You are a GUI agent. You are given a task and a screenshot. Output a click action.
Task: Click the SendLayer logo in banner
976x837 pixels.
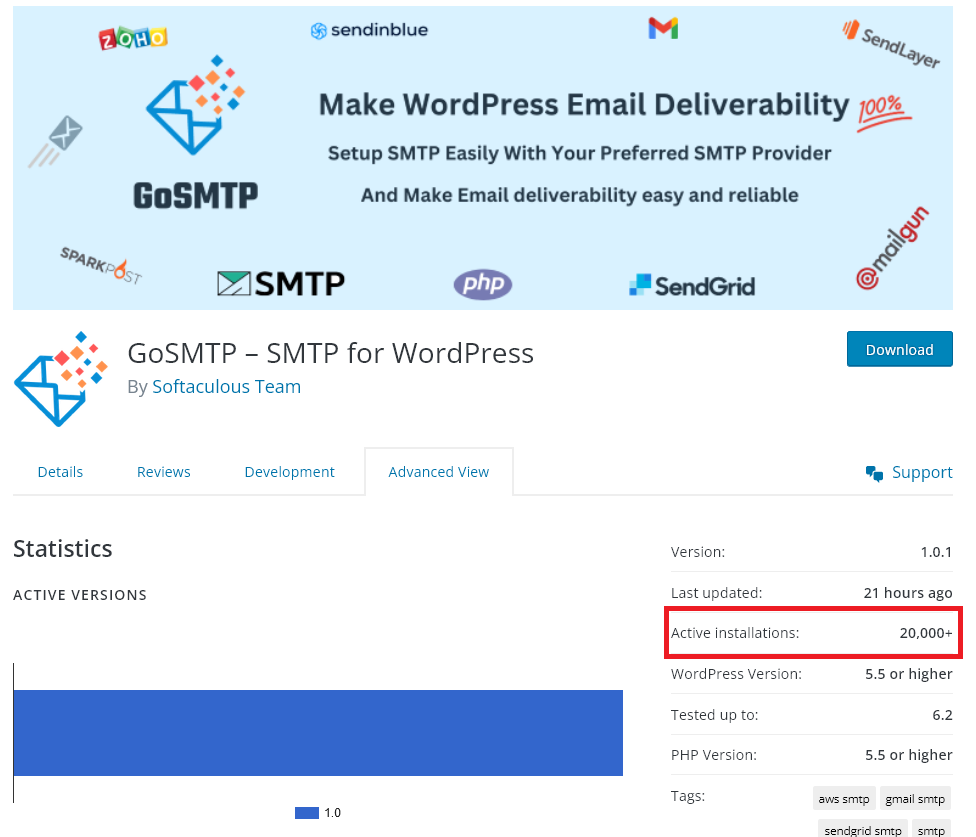[891, 44]
